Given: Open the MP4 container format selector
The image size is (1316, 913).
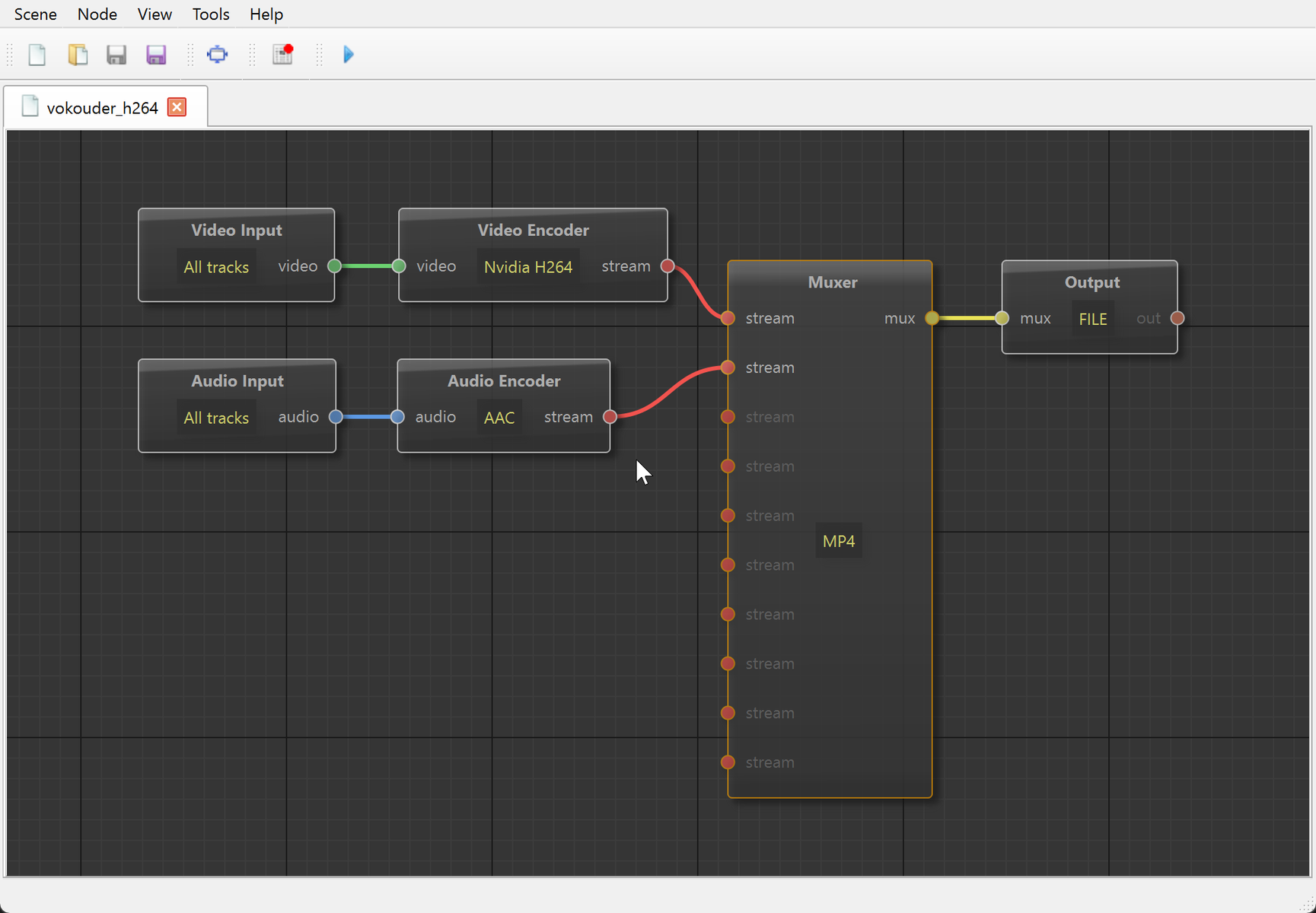Looking at the screenshot, I should (839, 542).
